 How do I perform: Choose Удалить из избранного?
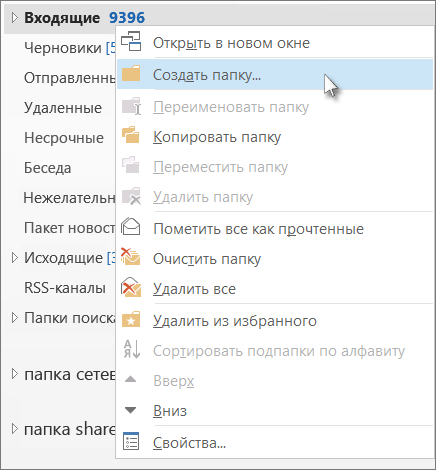[275, 321]
